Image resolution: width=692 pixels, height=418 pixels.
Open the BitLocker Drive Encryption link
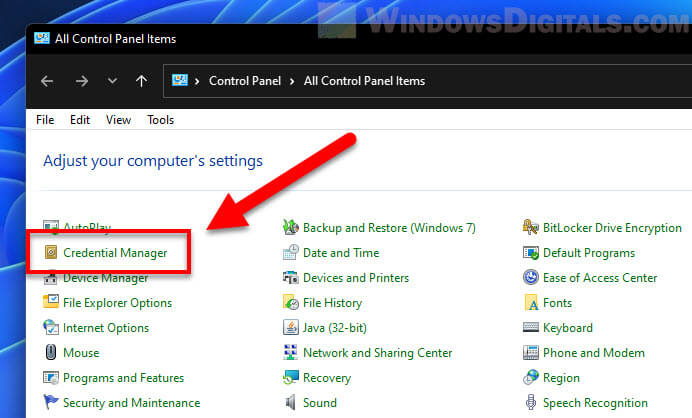612,228
